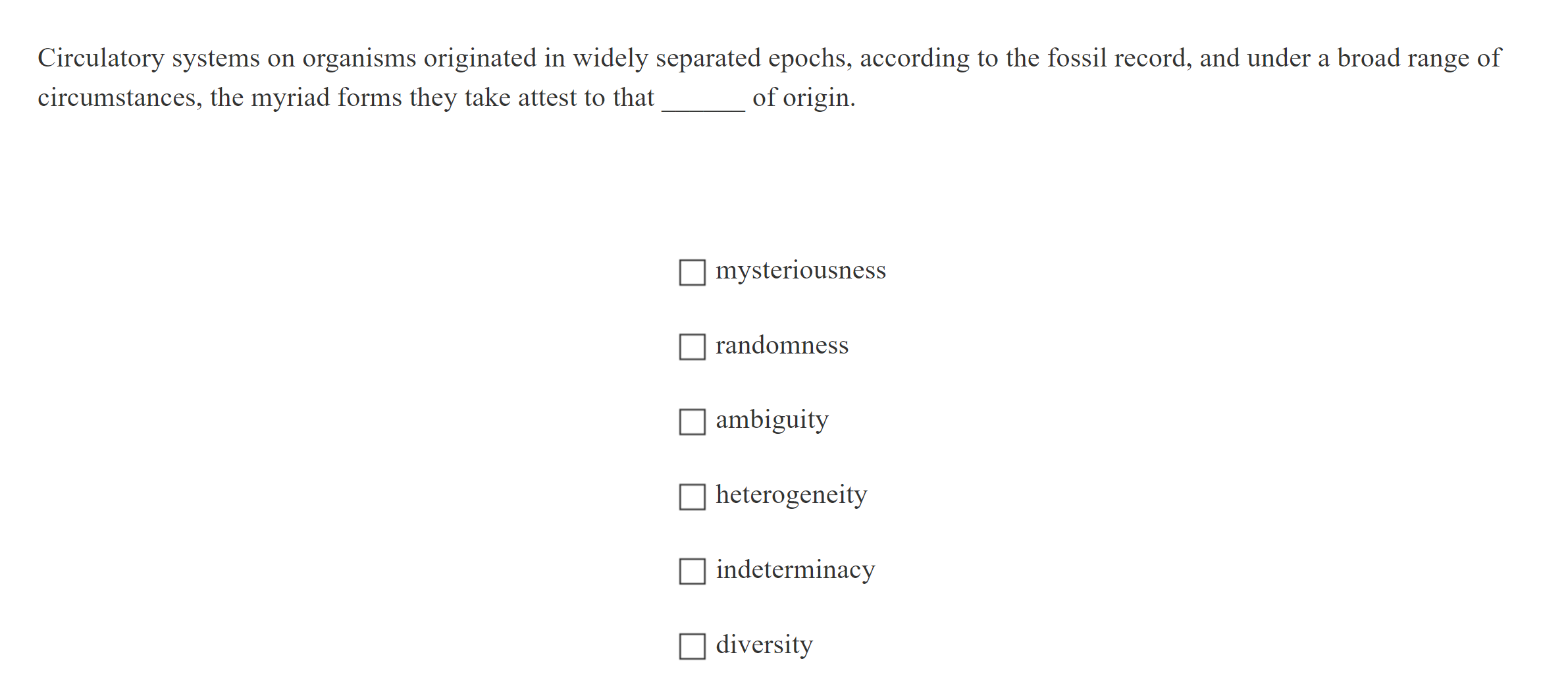1568x686 pixels.
Task: Click the heterogeneity label text
Action: 792,496
